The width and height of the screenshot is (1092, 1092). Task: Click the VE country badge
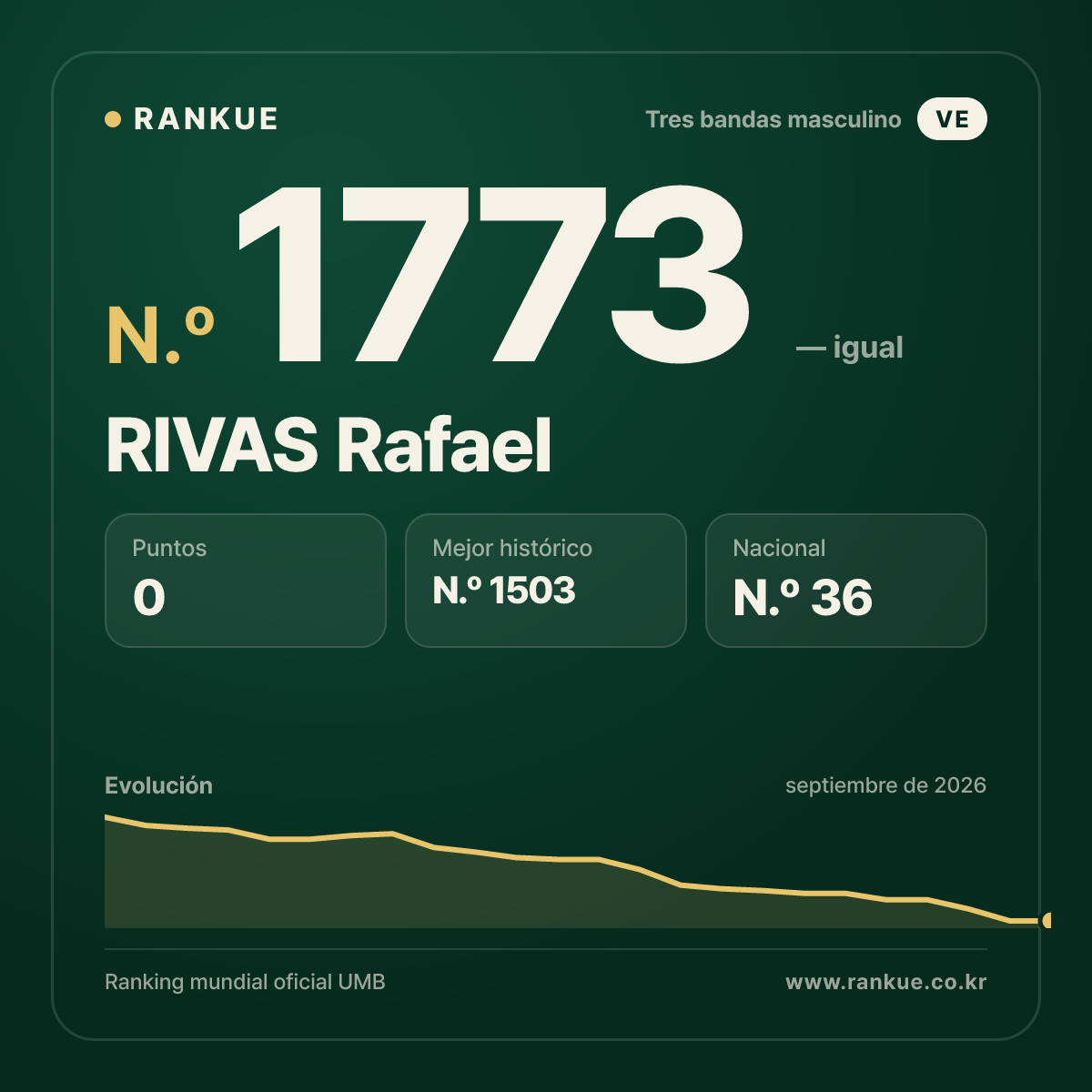(952, 119)
